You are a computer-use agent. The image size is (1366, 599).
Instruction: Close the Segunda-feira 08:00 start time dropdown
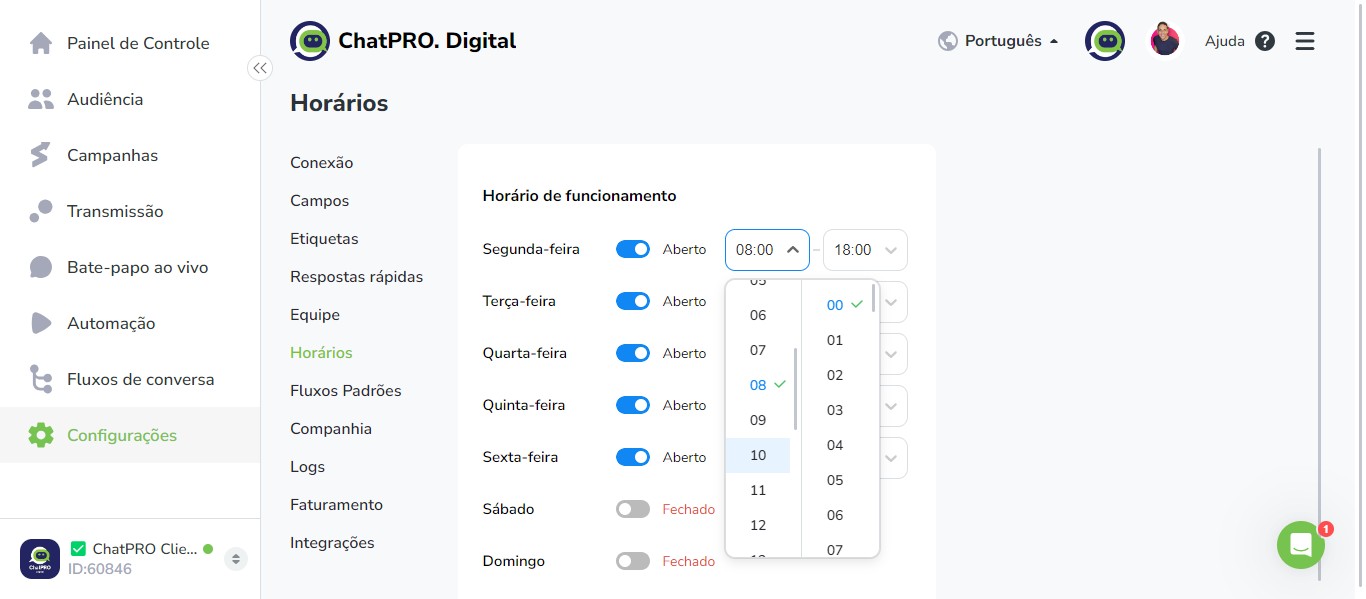767,250
